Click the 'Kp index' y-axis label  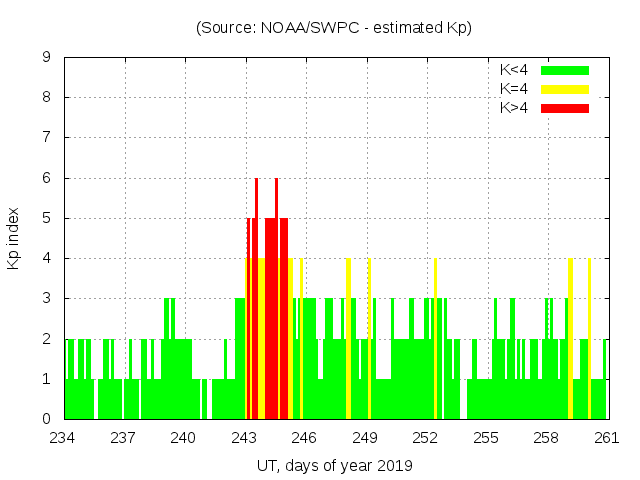pos(14,238)
